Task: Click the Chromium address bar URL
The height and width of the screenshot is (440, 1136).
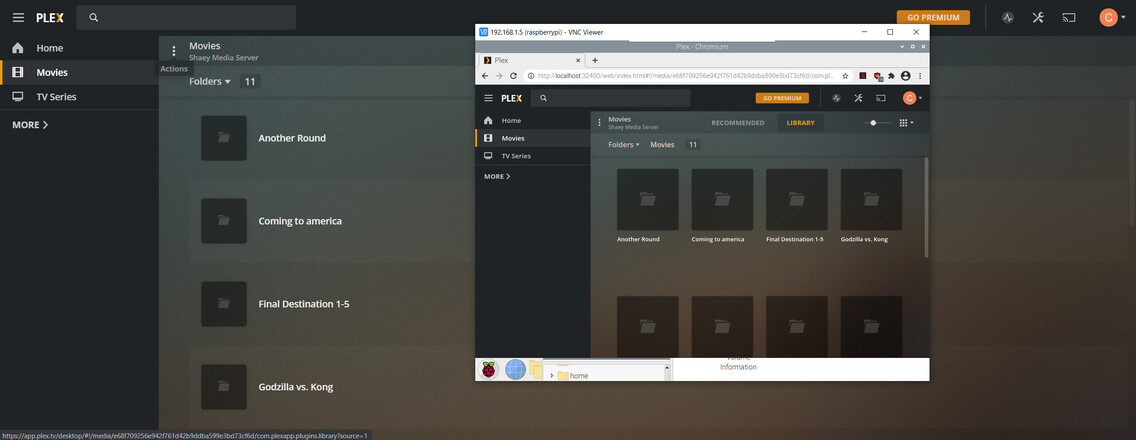Action: [685, 75]
